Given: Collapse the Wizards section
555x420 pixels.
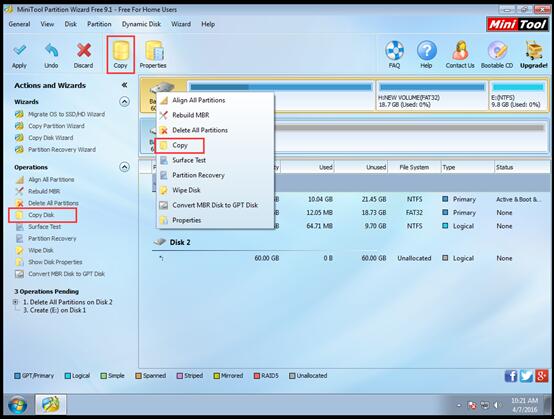Looking at the screenshot, I should pyautogui.click(x=124, y=102).
